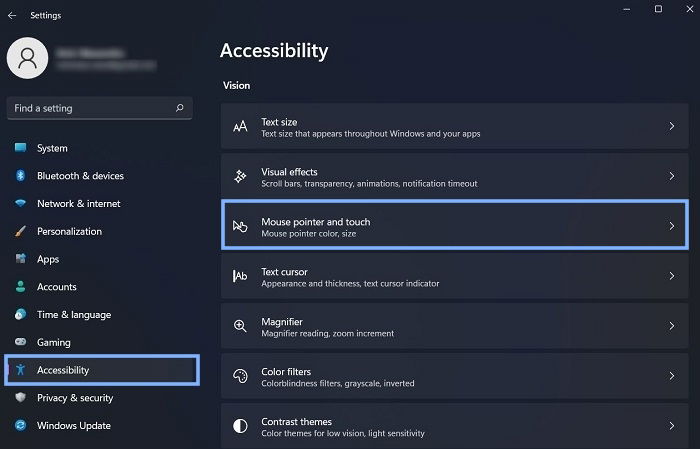Screen dimensions: 700x449
Task: Click the Contrast themes half-circle icon
Action: pos(240,426)
